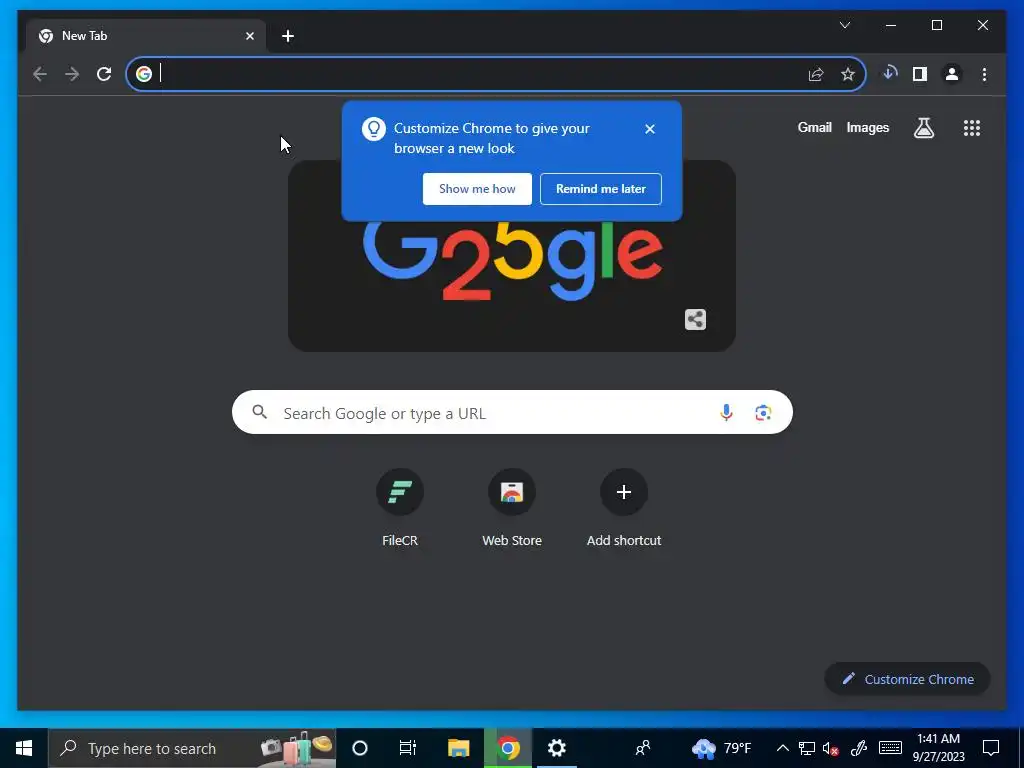
Task: Open the clock showing 1:41 AM
Action: click(938, 748)
